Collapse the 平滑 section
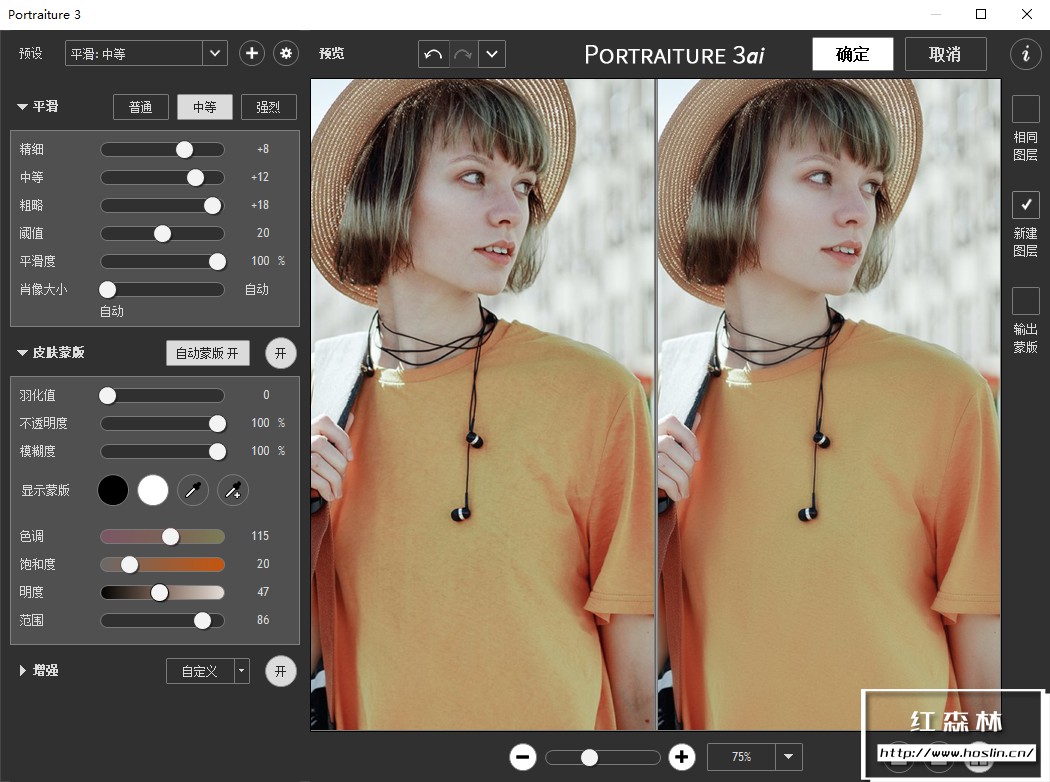 (23, 106)
